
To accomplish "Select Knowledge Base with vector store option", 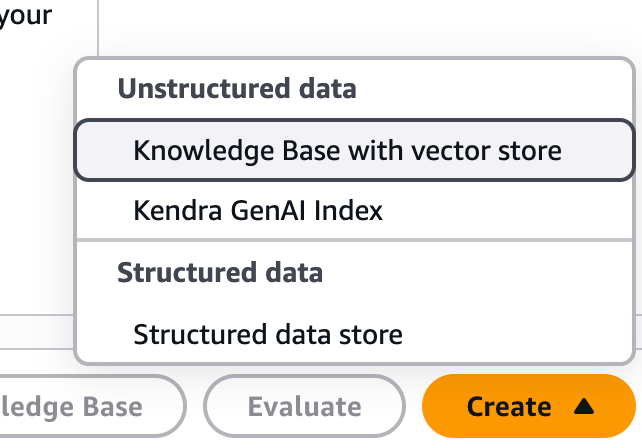I will (x=347, y=151).
